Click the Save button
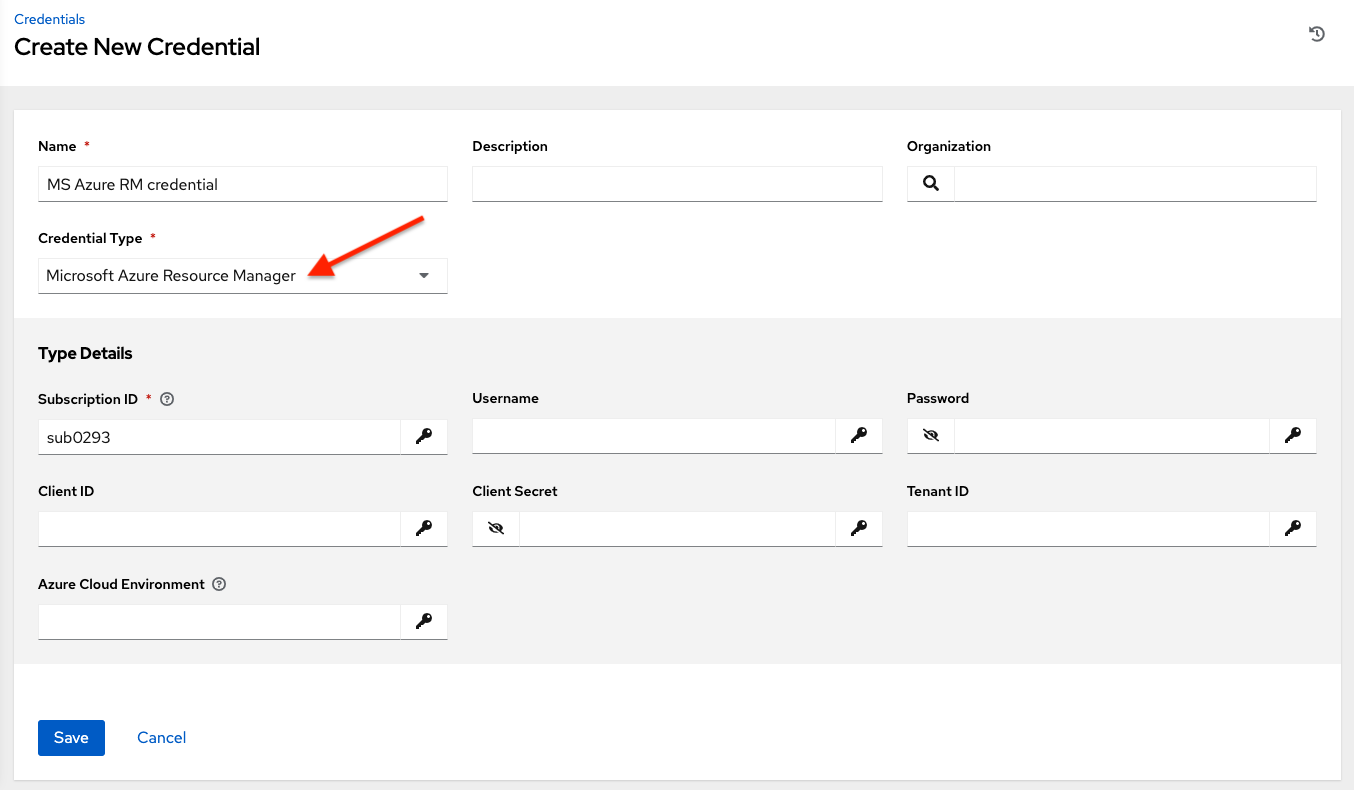The image size is (1354, 790). [71, 737]
